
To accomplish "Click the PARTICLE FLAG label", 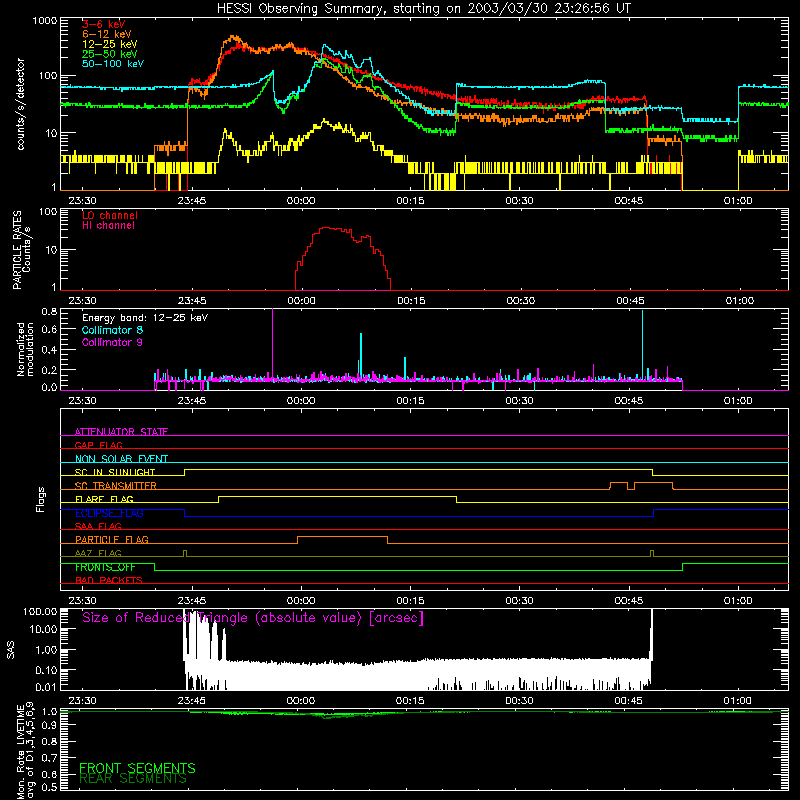I will (112, 539).
